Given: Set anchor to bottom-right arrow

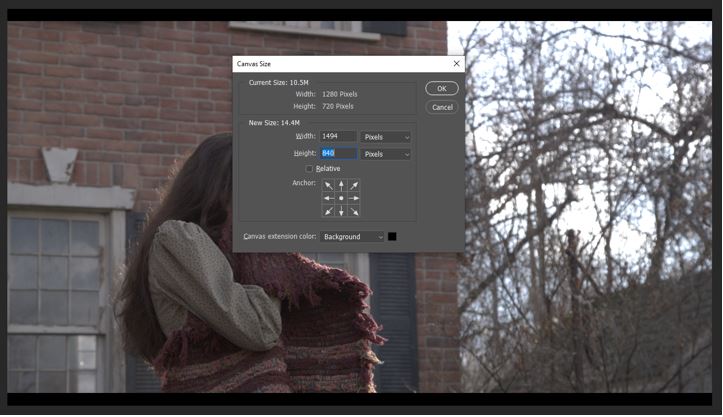Looking at the screenshot, I should tap(354, 211).
